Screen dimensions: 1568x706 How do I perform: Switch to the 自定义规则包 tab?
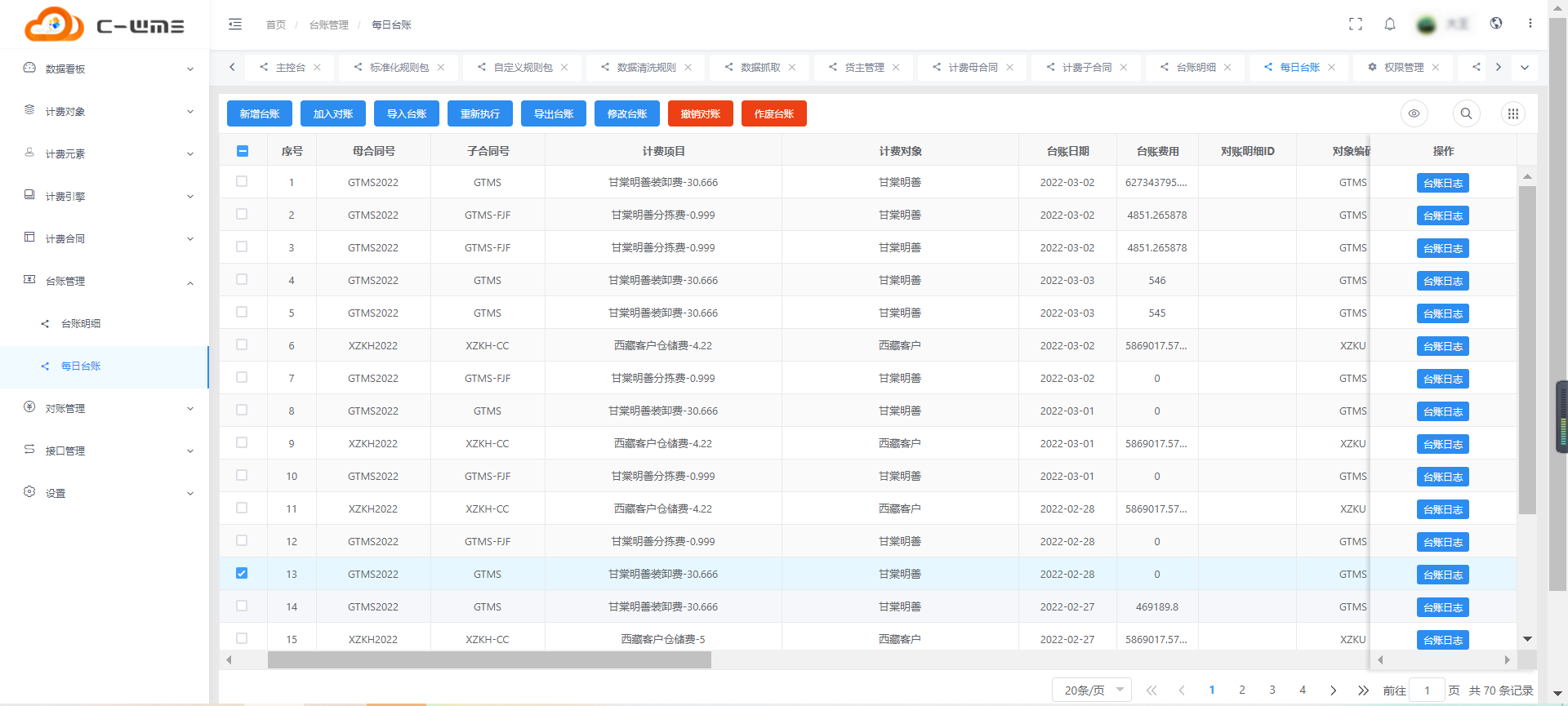click(x=523, y=67)
